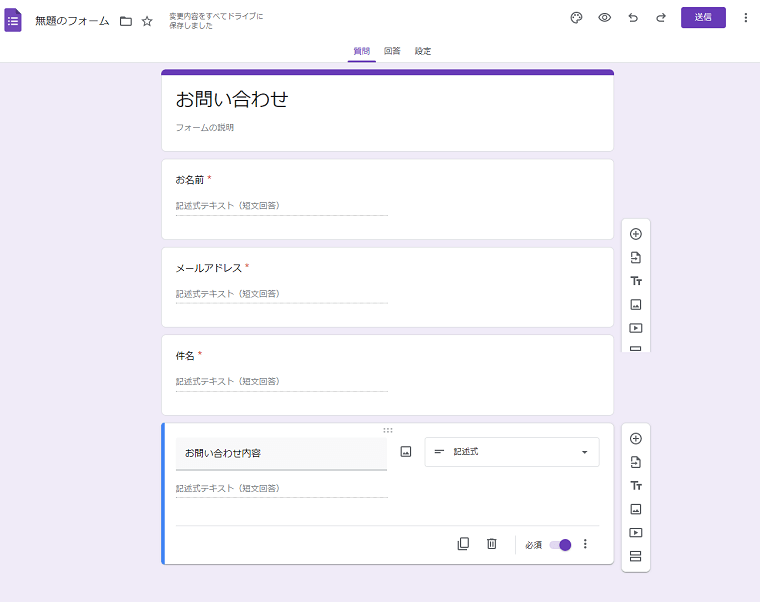Add title and description lower toolbar
The image size is (760, 602).
click(x=636, y=486)
